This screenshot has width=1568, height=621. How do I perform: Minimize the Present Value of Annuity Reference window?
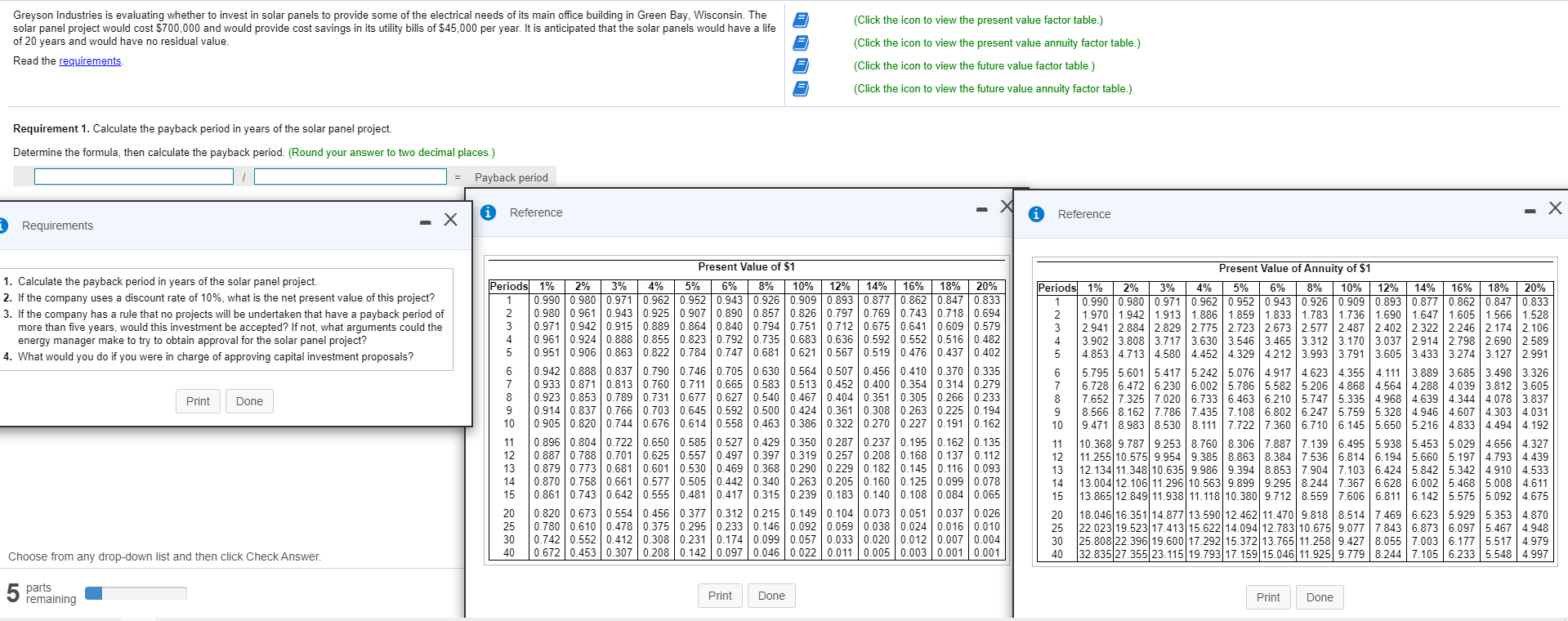tap(1530, 212)
